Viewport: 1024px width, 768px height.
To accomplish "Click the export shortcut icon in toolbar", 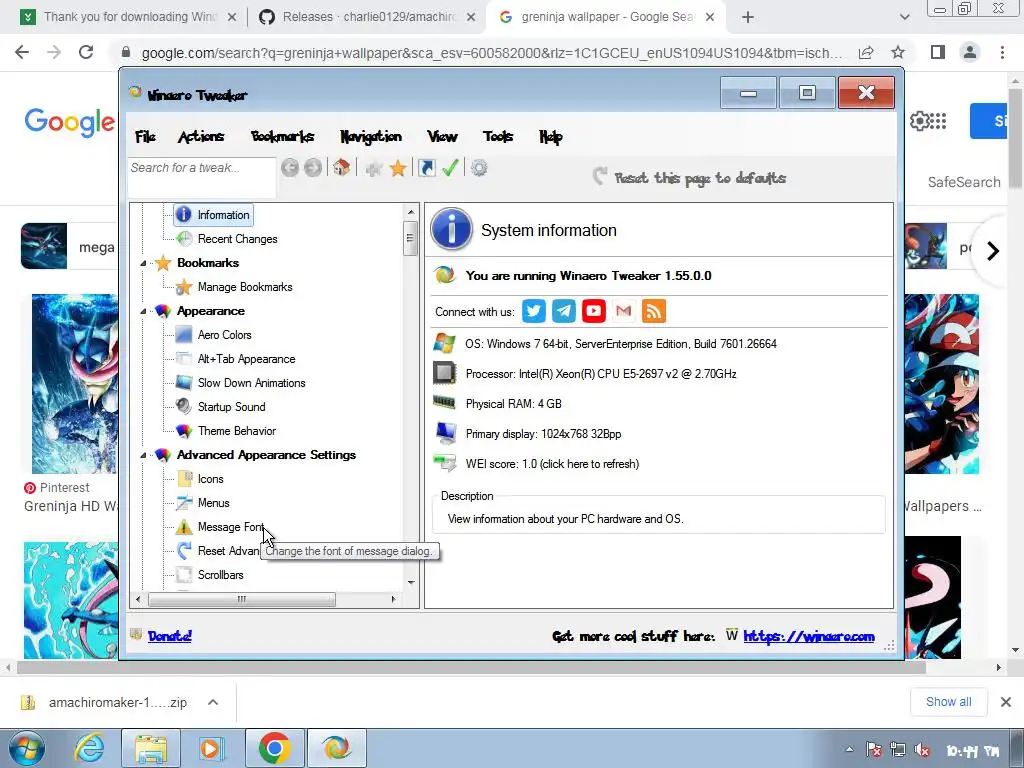I will [426, 168].
